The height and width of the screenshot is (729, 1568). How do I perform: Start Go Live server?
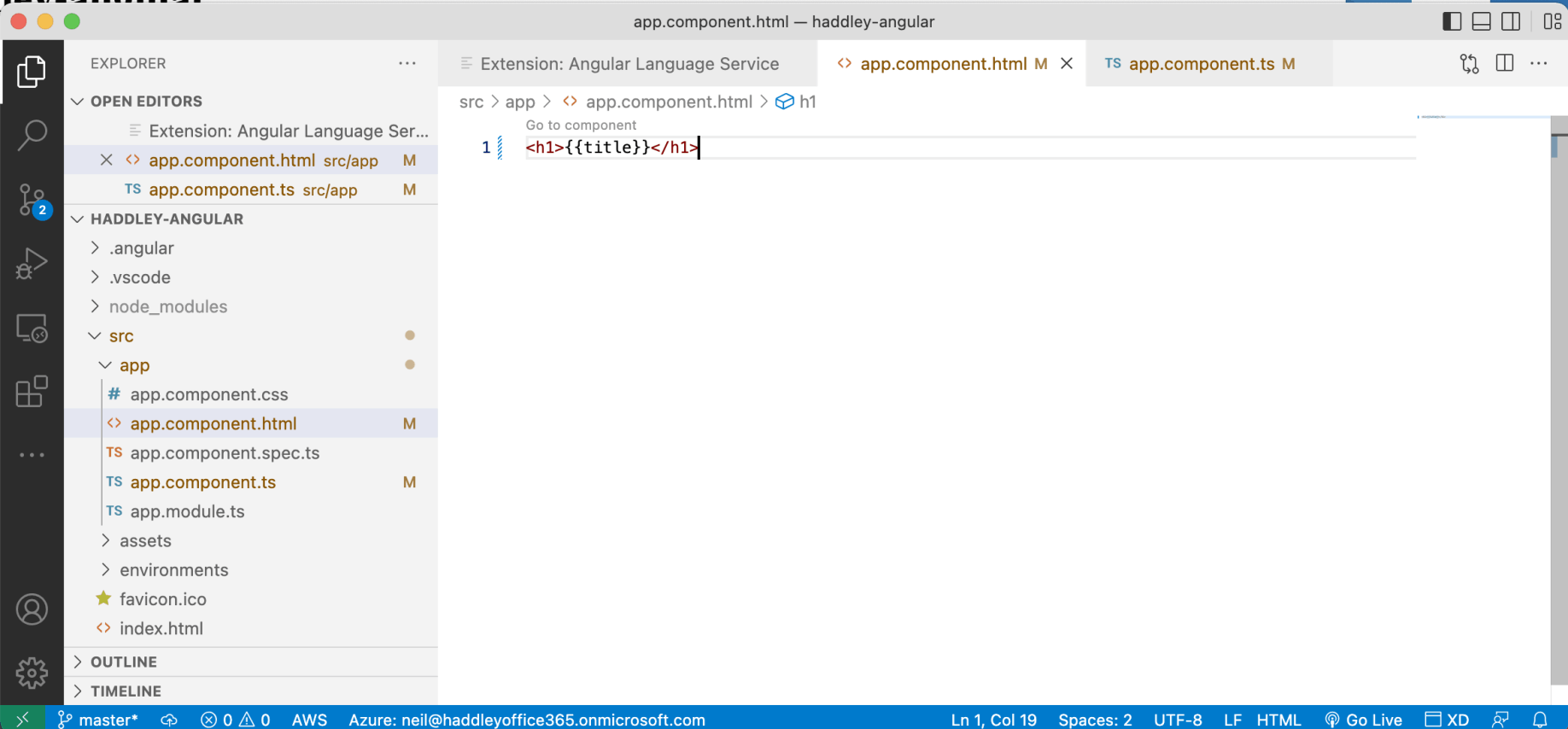1364,720
